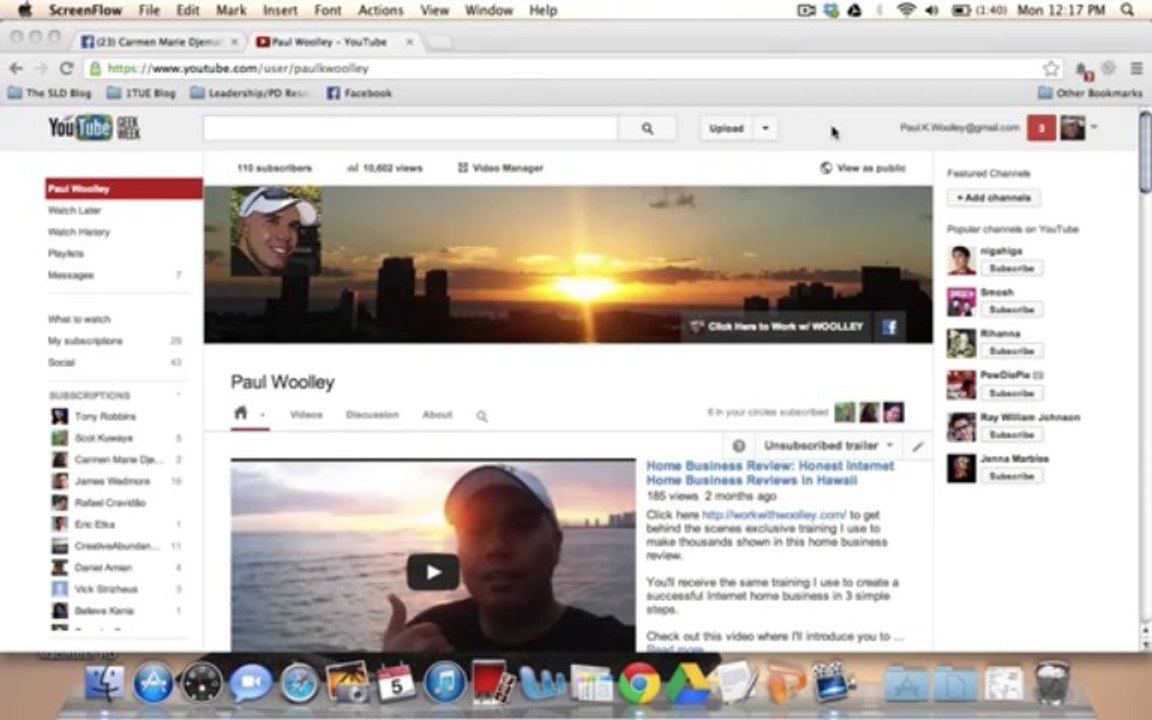Click the Facebook icon on channel banner
This screenshot has height=720, width=1152.
pyautogui.click(x=889, y=327)
